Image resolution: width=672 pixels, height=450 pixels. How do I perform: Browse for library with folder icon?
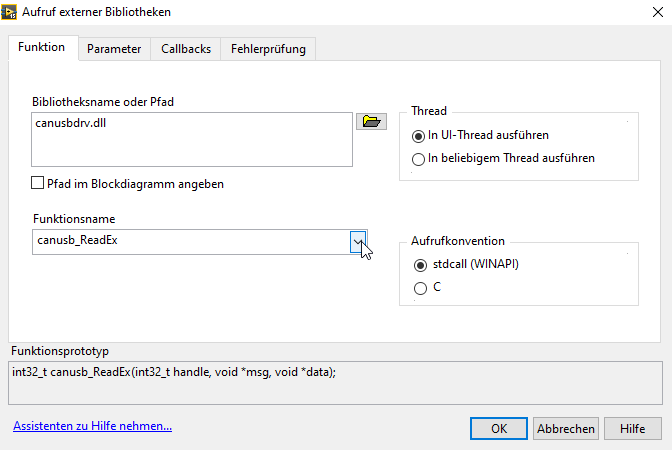371,122
